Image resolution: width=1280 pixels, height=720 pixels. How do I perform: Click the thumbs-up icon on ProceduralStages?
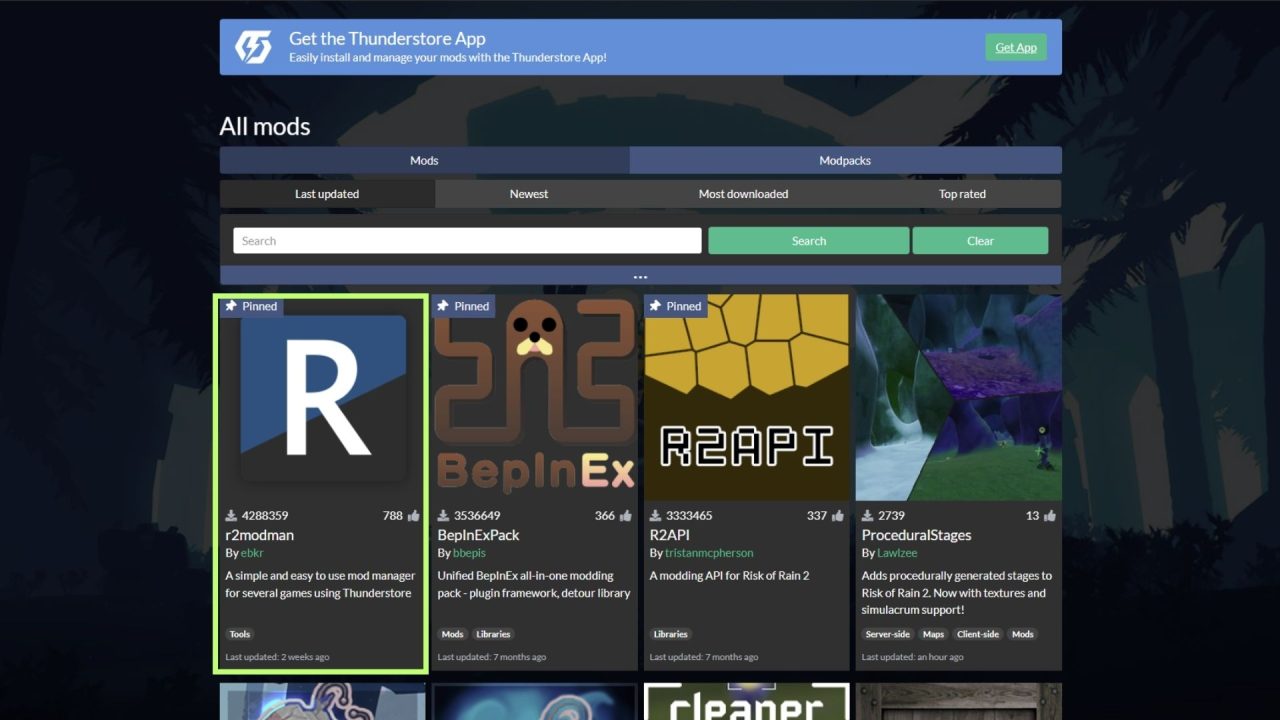[x=1050, y=516]
